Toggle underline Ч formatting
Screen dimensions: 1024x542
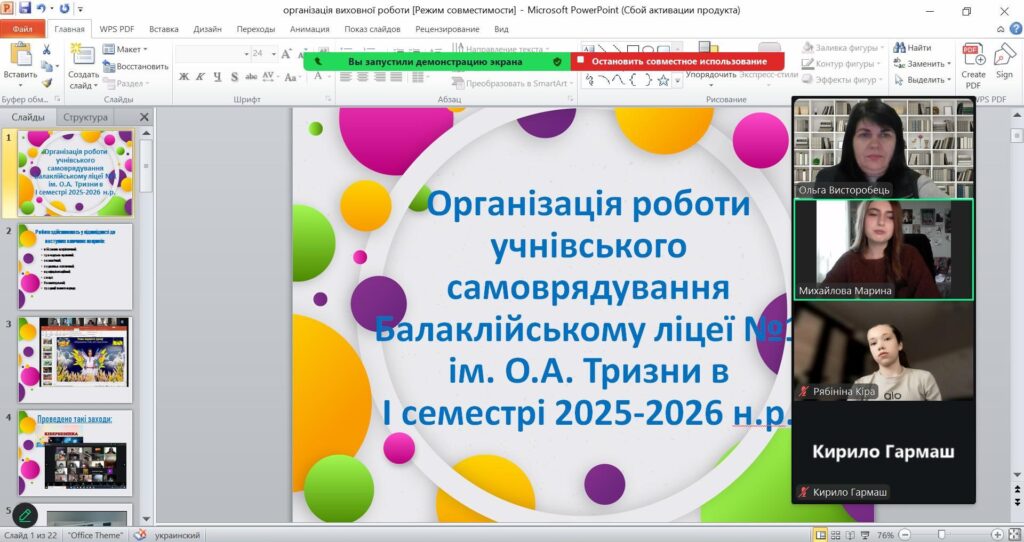216,77
